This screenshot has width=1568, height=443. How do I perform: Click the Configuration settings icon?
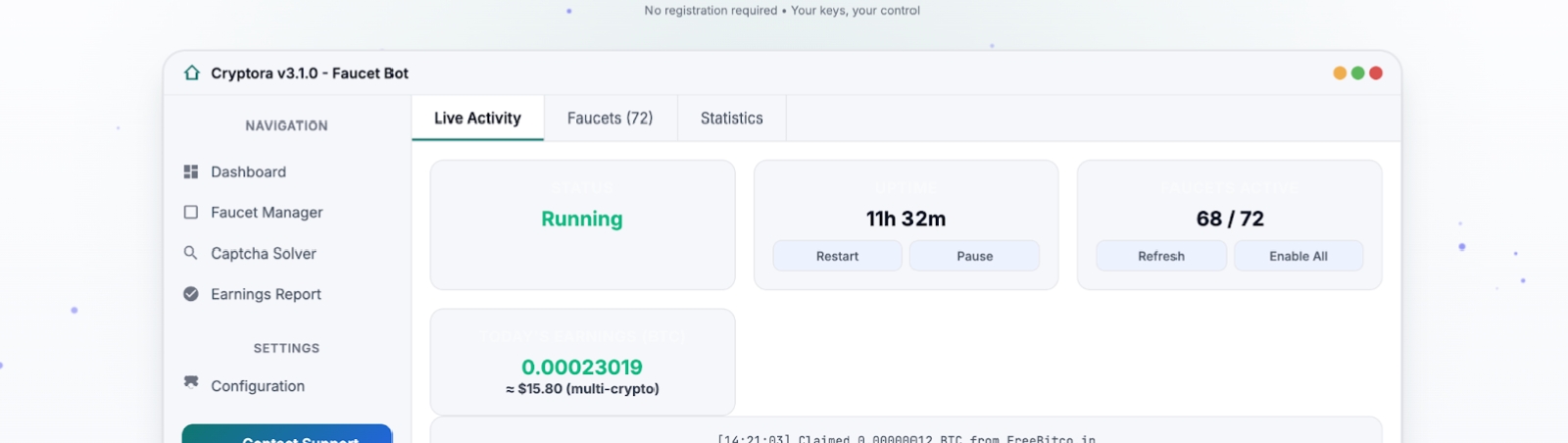click(x=191, y=382)
